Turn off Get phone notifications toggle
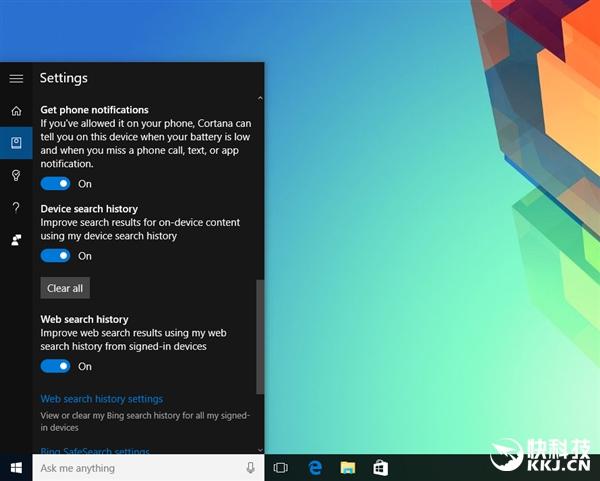 (56, 184)
